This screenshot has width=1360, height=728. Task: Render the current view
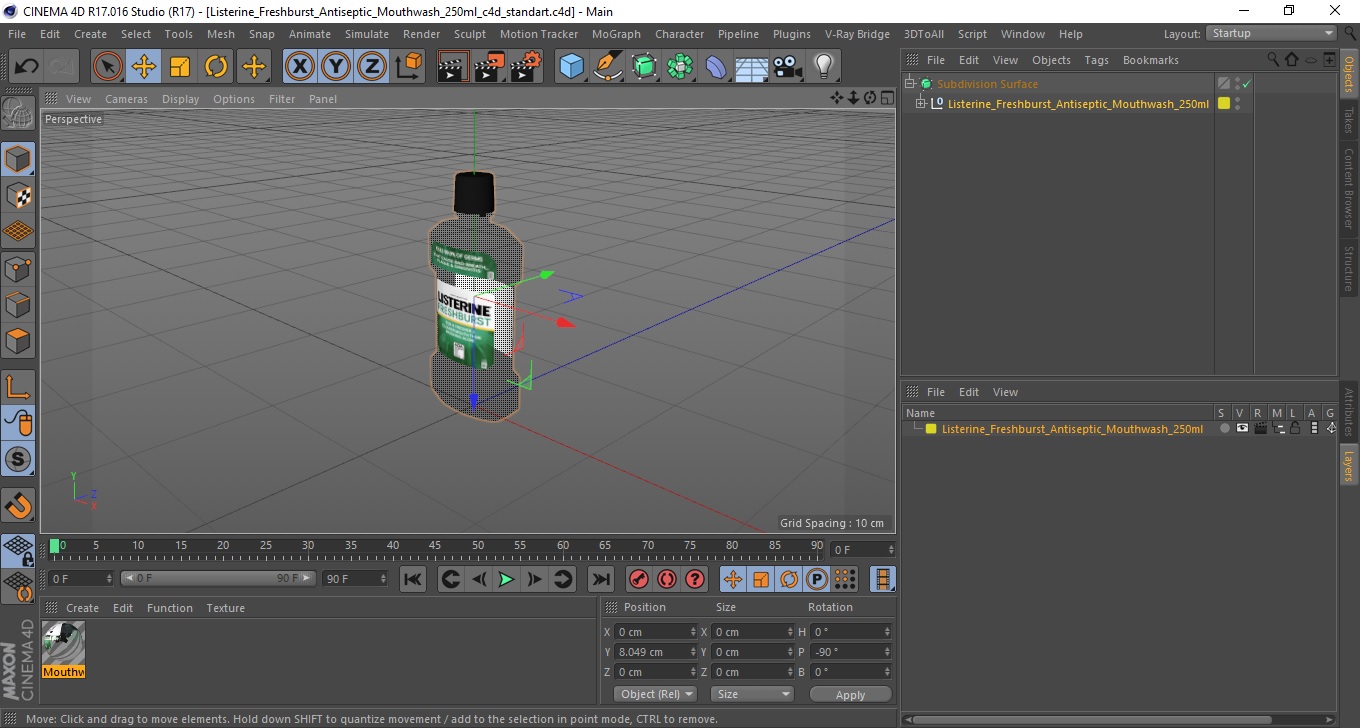(453, 67)
